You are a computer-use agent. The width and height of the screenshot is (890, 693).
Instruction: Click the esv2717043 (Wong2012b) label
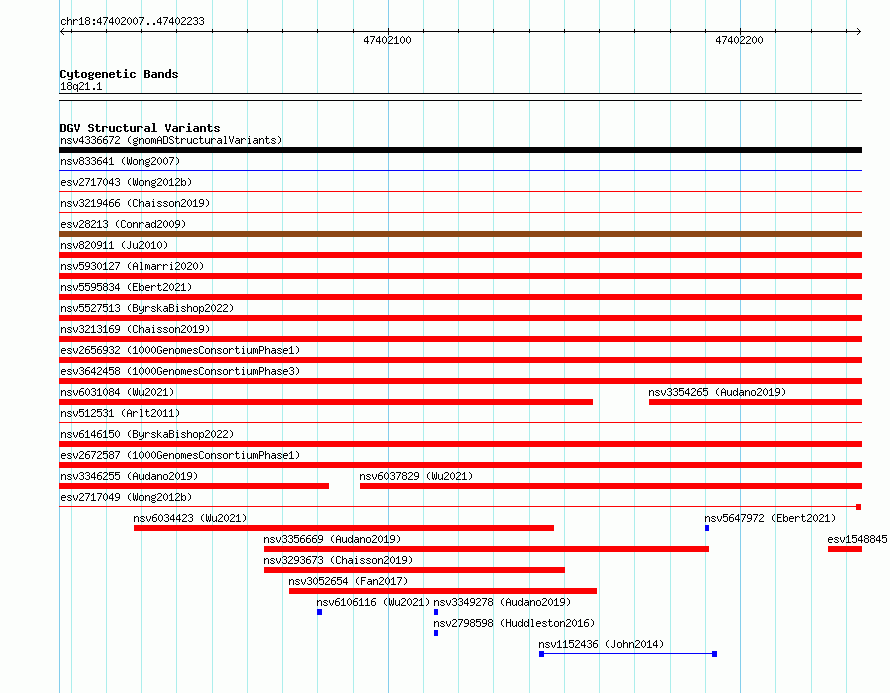click(126, 182)
